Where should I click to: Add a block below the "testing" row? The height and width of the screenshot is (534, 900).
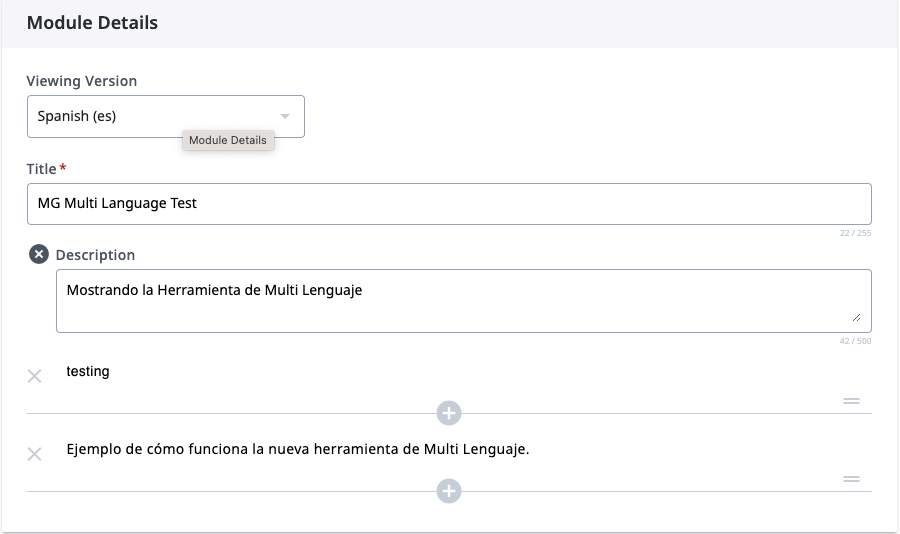point(449,413)
